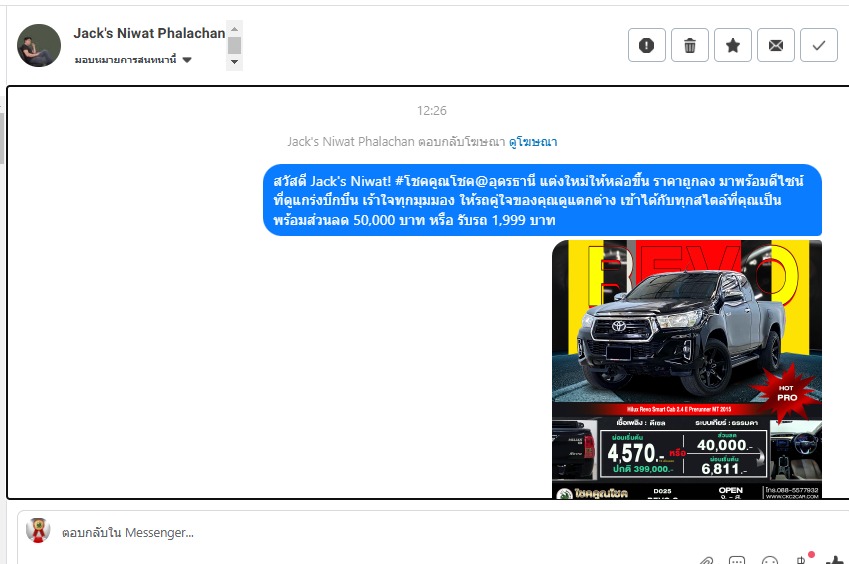Click page avatar beside reply box

pos(38,531)
